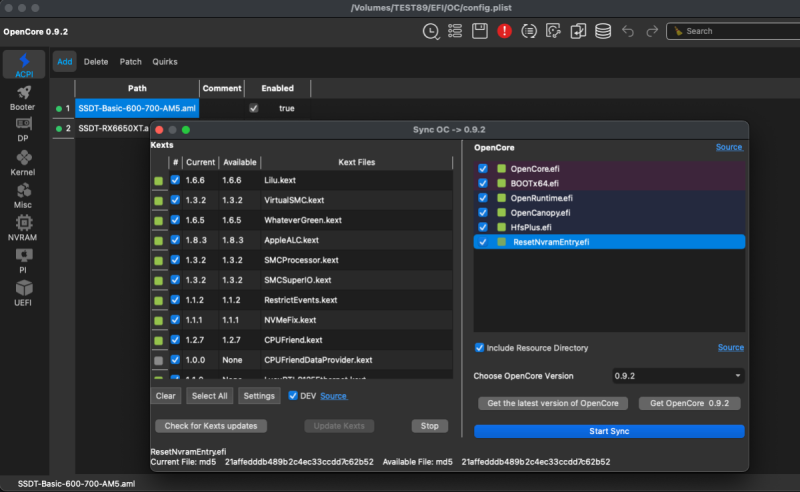
Task: Open the Booter section in sidebar
Action: coord(23,98)
